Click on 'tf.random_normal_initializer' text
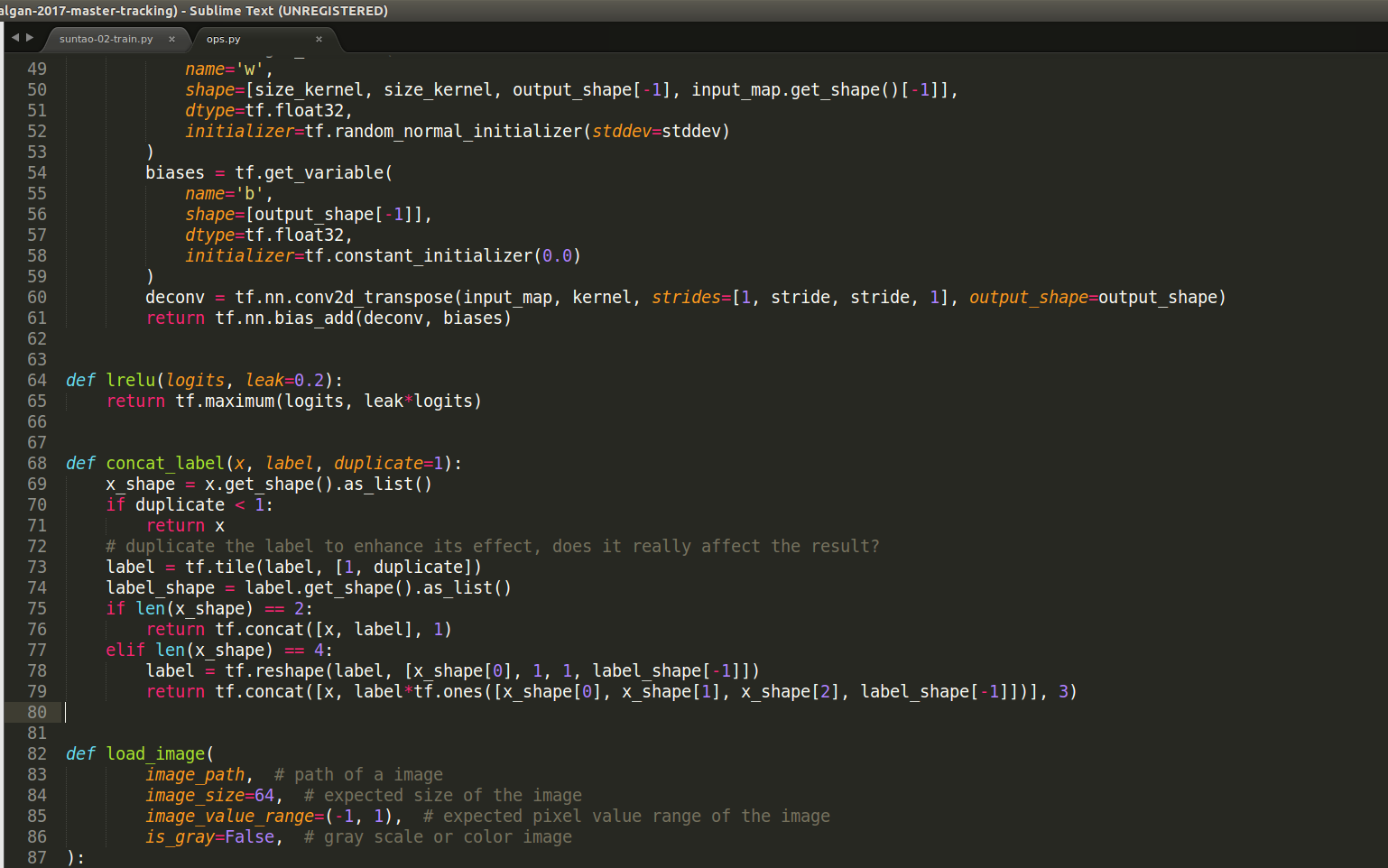Screen dimensions: 1388x868 pyautogui.click(x=443, y=131)
